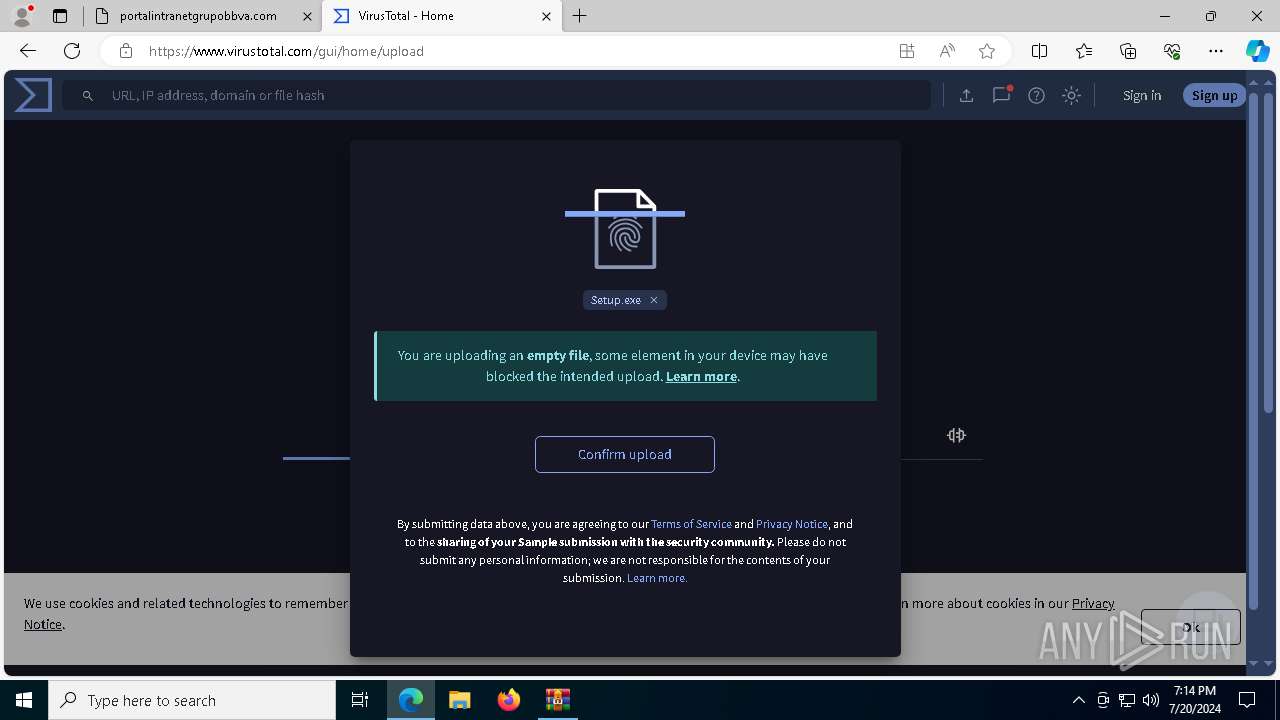Open Copilot sidebar icon
Screen dimensions: 1280x720
[x=1258, y=51]
